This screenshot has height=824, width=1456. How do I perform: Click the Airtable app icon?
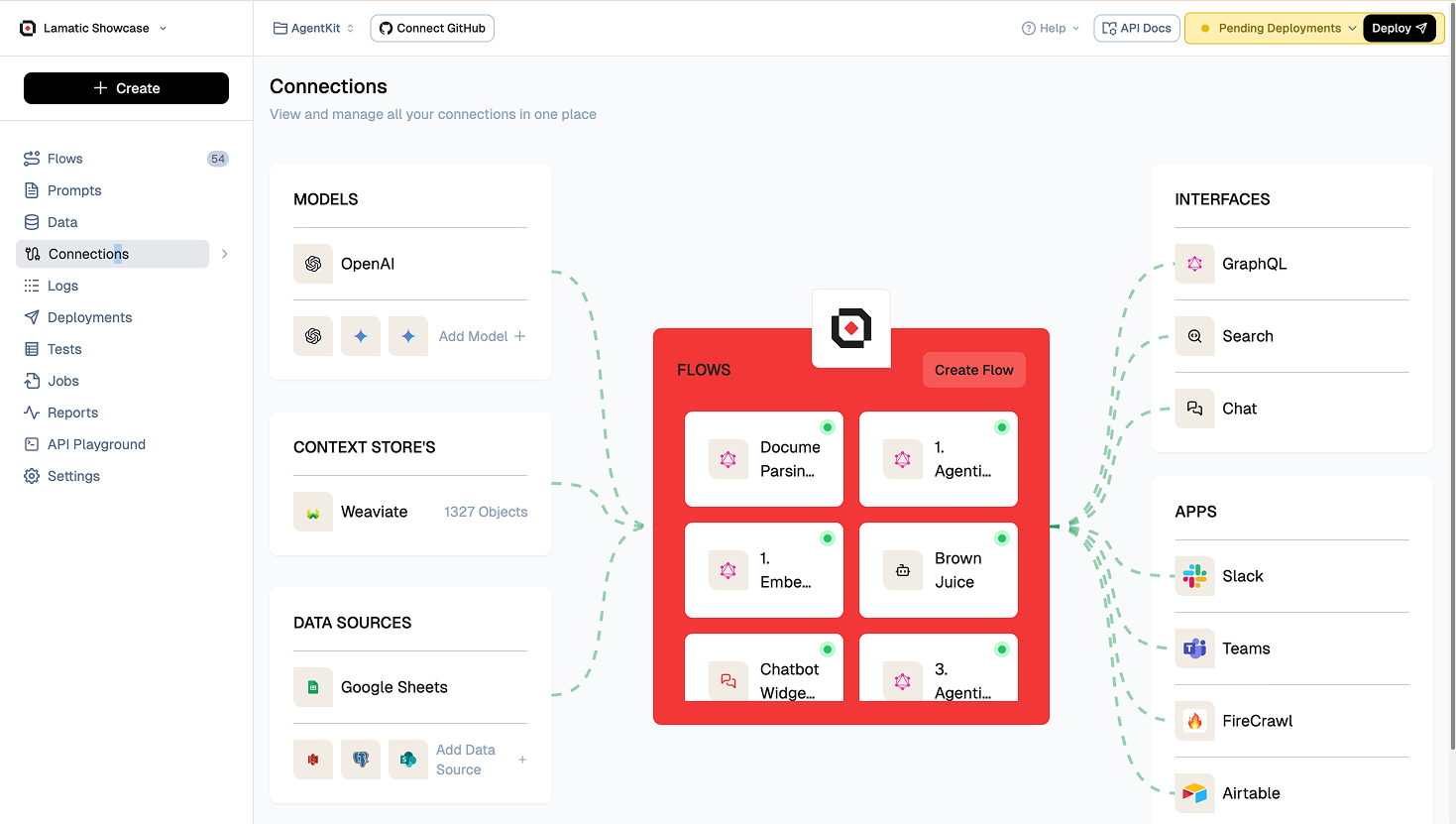[x=1194, y=793]
